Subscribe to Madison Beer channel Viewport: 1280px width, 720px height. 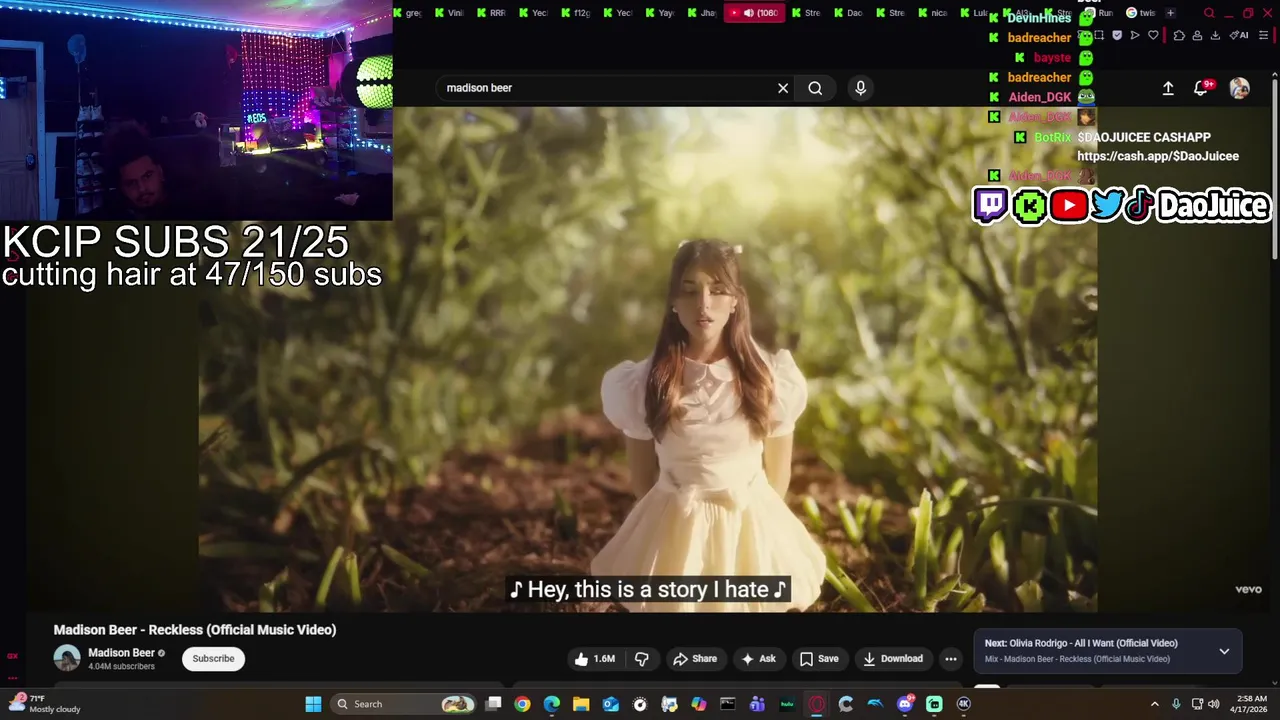pyautogui.click(x=213, y=659)
